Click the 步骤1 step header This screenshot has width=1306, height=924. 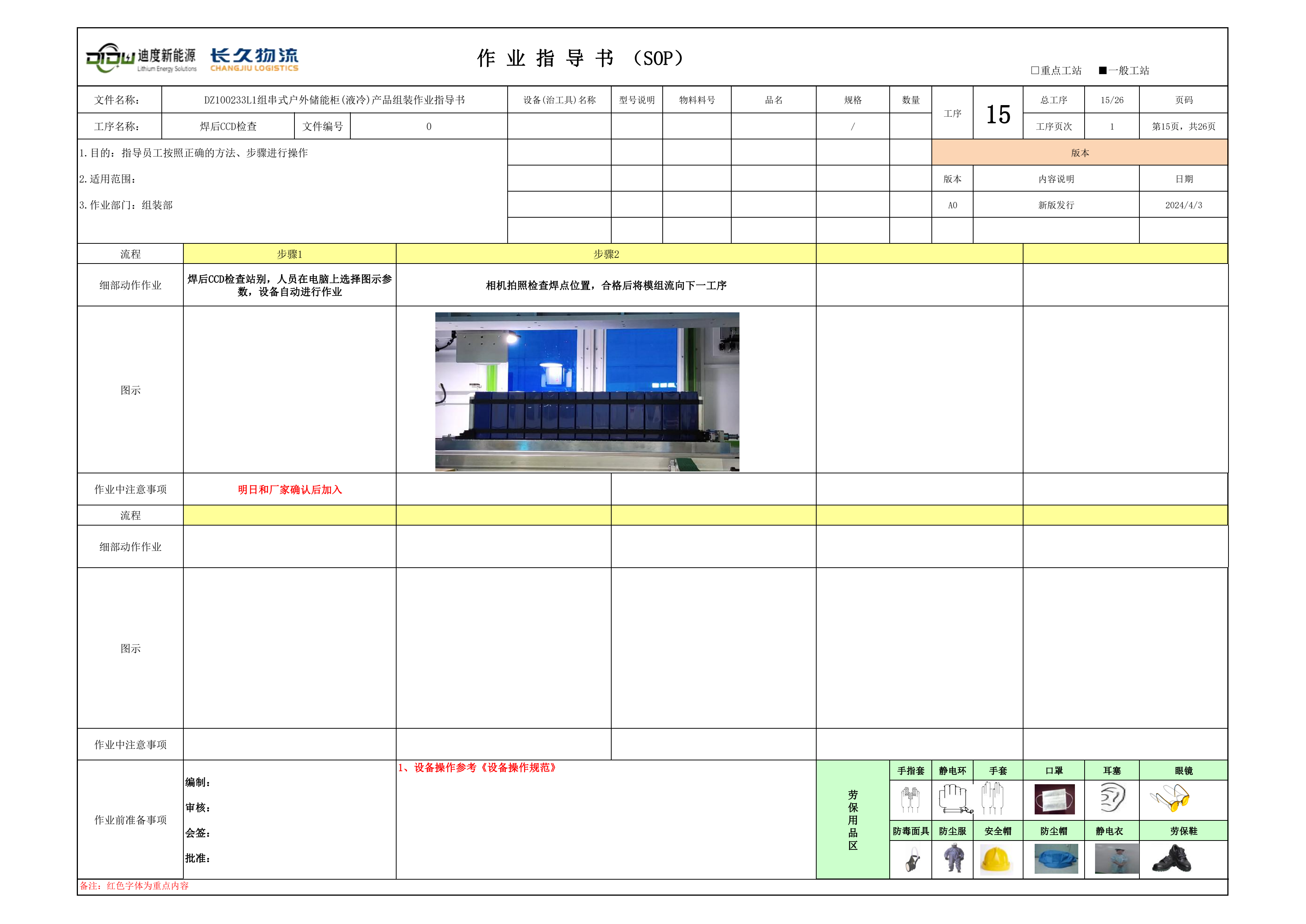(289, 254)
